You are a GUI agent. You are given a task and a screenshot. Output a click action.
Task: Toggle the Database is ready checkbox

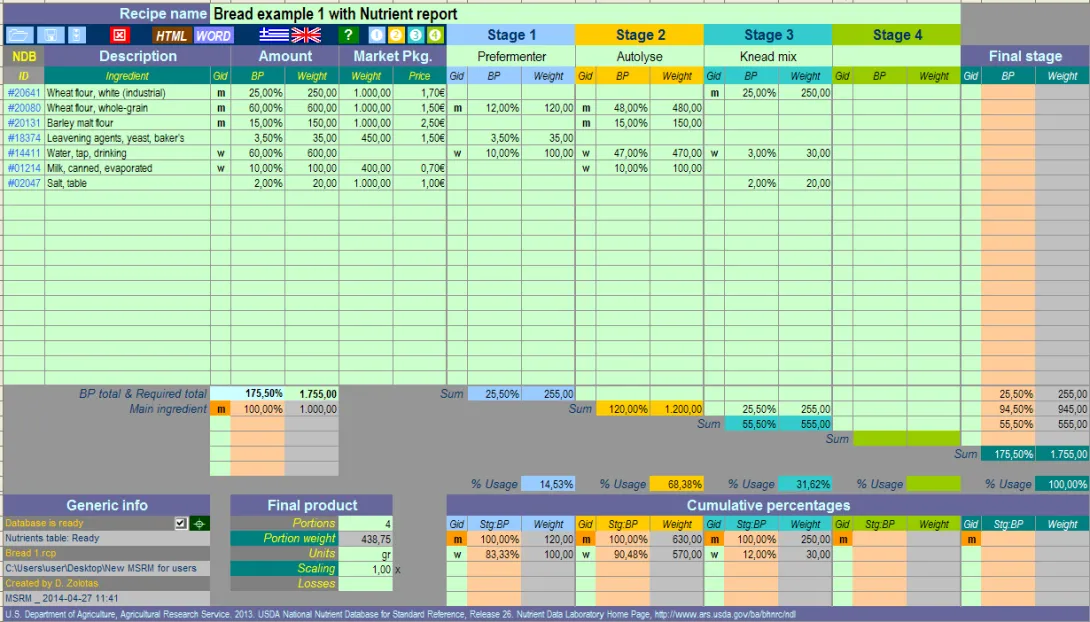tap(180, 523)
